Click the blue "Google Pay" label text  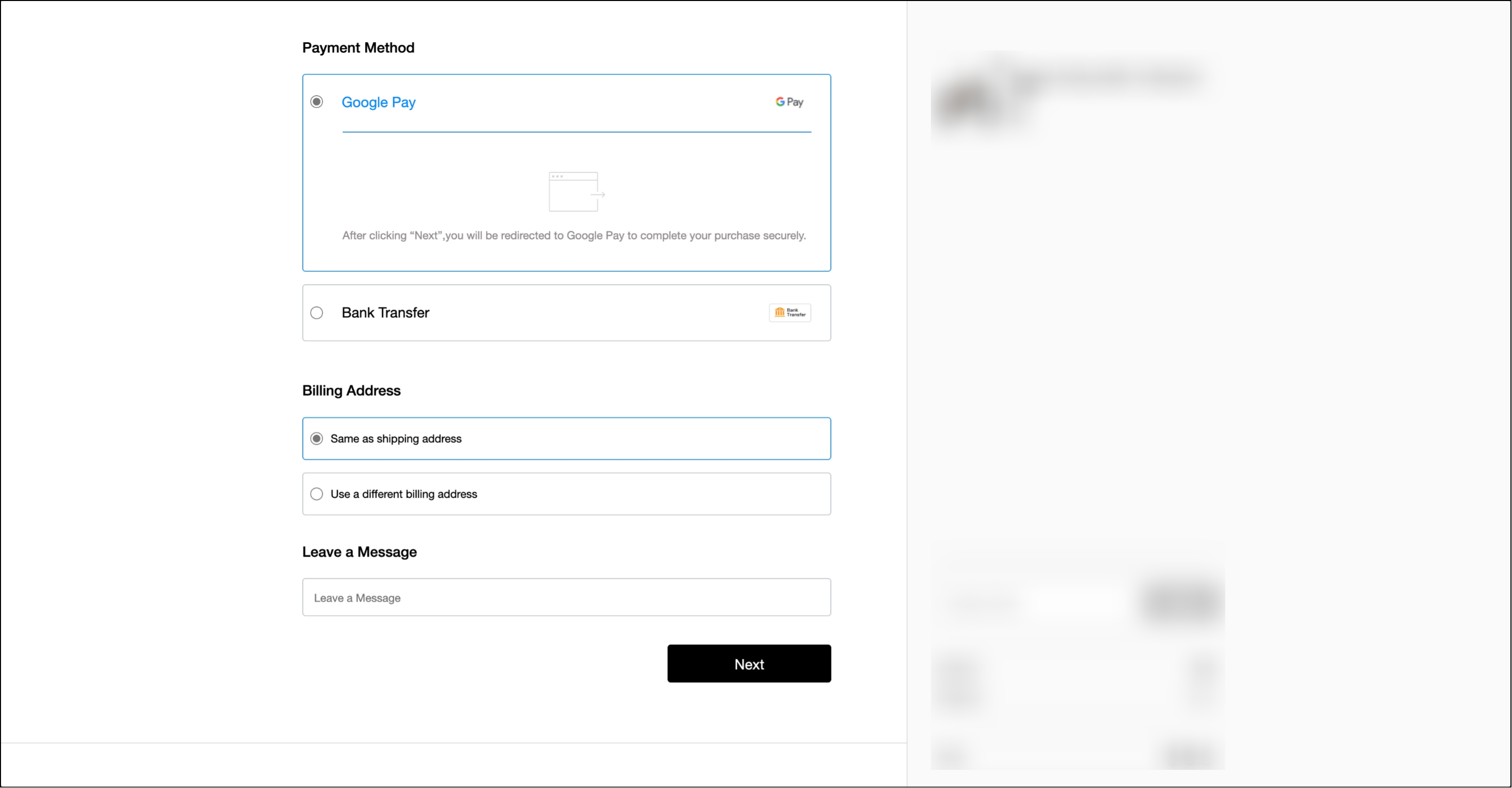[x=378, y=102]
